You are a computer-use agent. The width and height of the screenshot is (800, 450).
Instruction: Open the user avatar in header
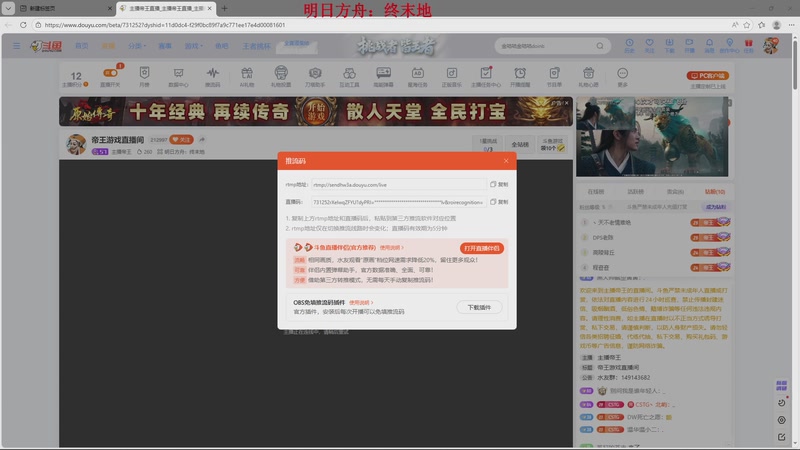[x=771, y=46]
